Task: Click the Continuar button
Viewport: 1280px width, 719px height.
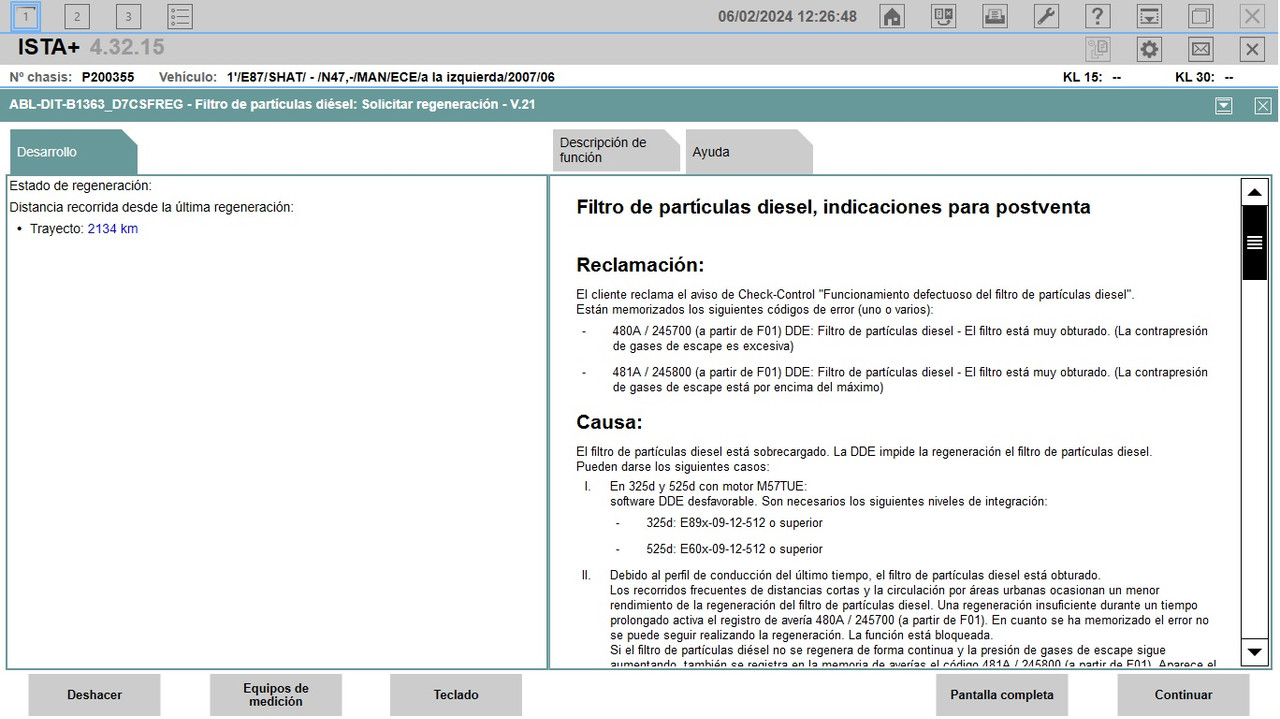Action: point(1183,695)
